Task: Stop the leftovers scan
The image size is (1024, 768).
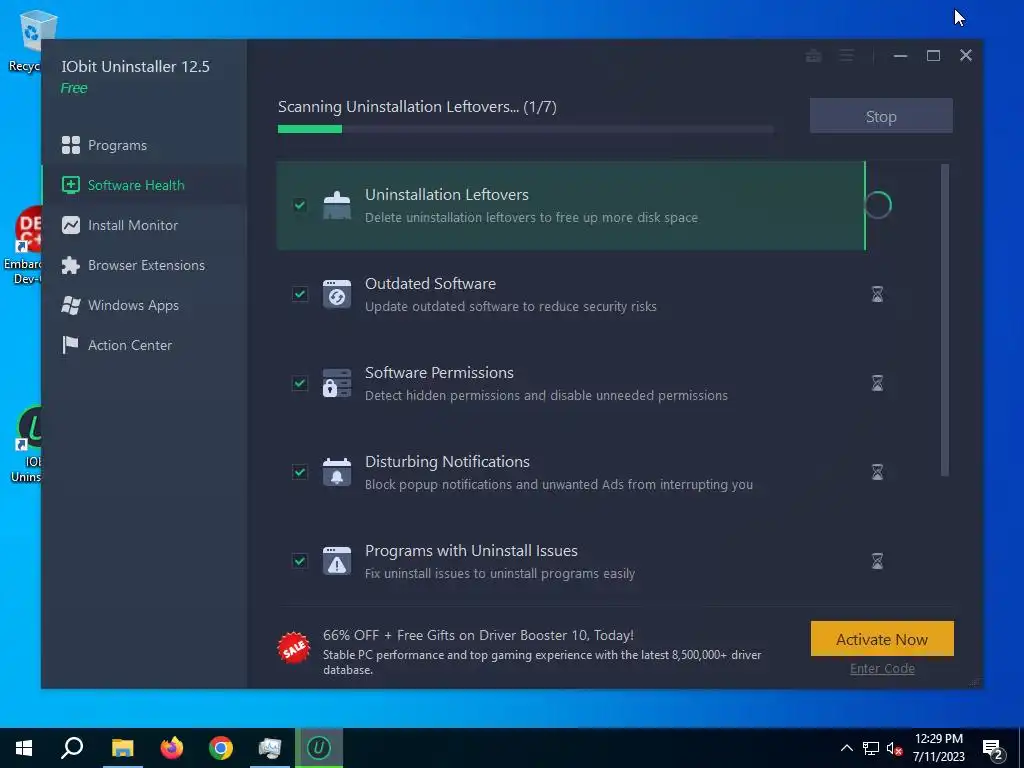Action: (881, 116)
